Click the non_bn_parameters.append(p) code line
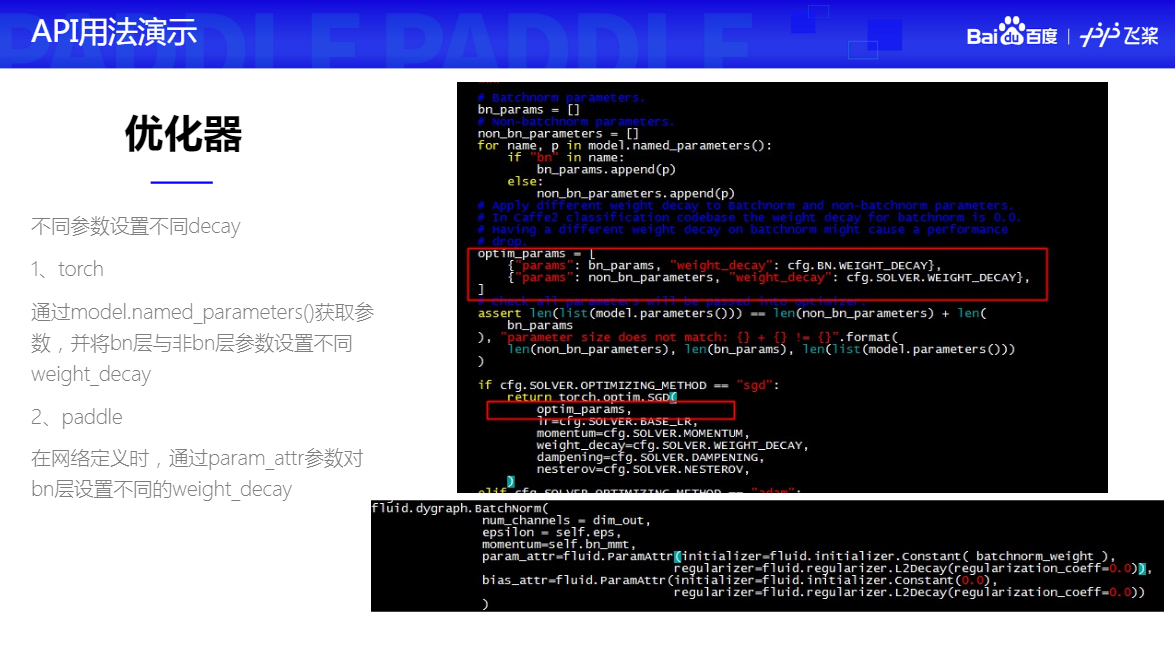 (x=635, y=193)
